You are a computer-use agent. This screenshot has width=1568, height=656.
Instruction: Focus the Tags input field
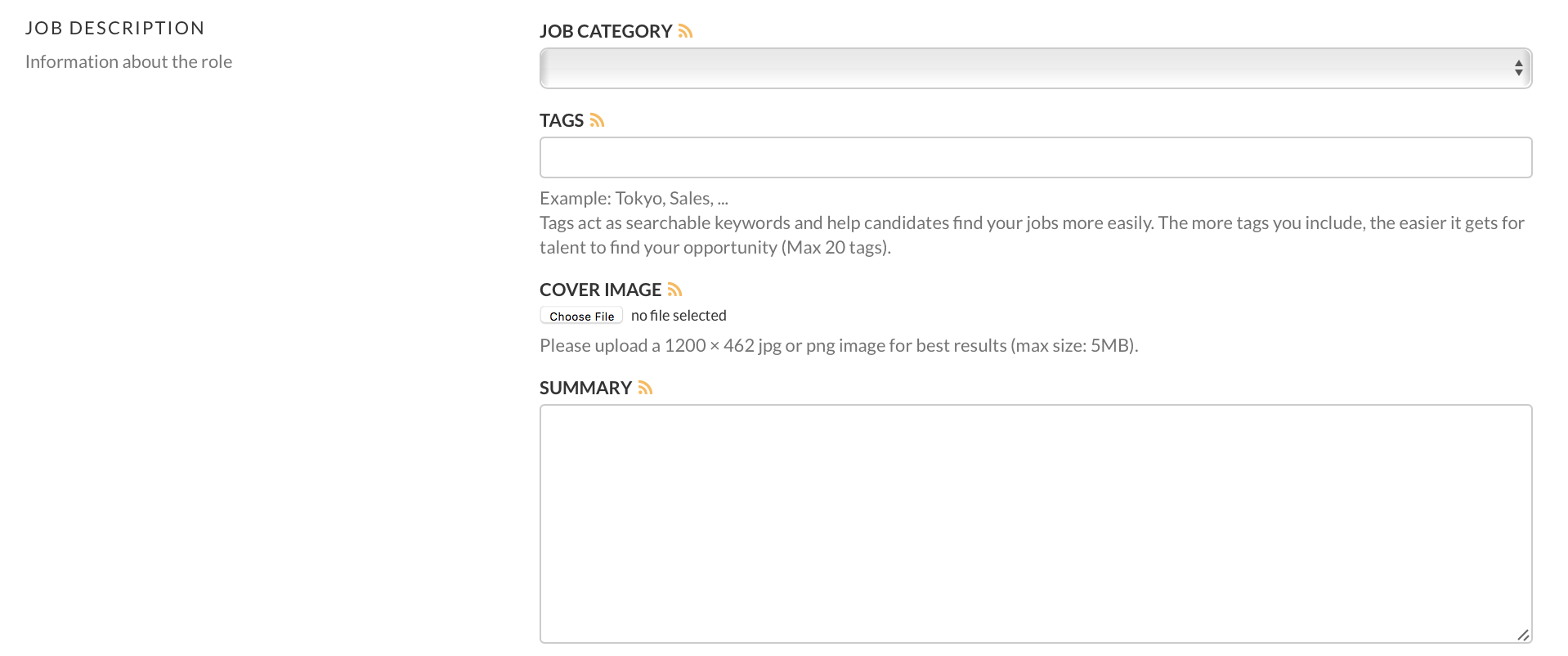(x=1035, y=157)
